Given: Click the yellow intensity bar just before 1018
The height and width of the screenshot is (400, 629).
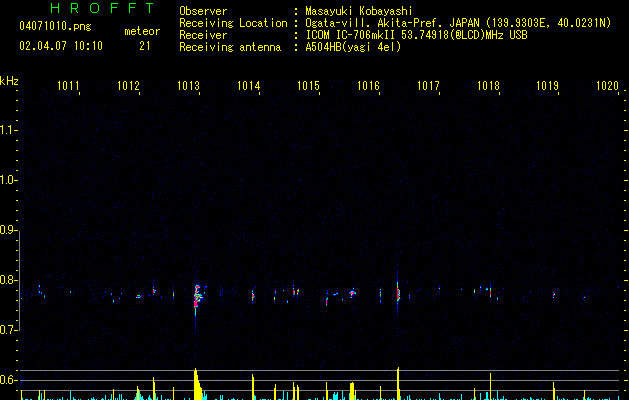Looking at the screenshot, I should tap(490, 386).
